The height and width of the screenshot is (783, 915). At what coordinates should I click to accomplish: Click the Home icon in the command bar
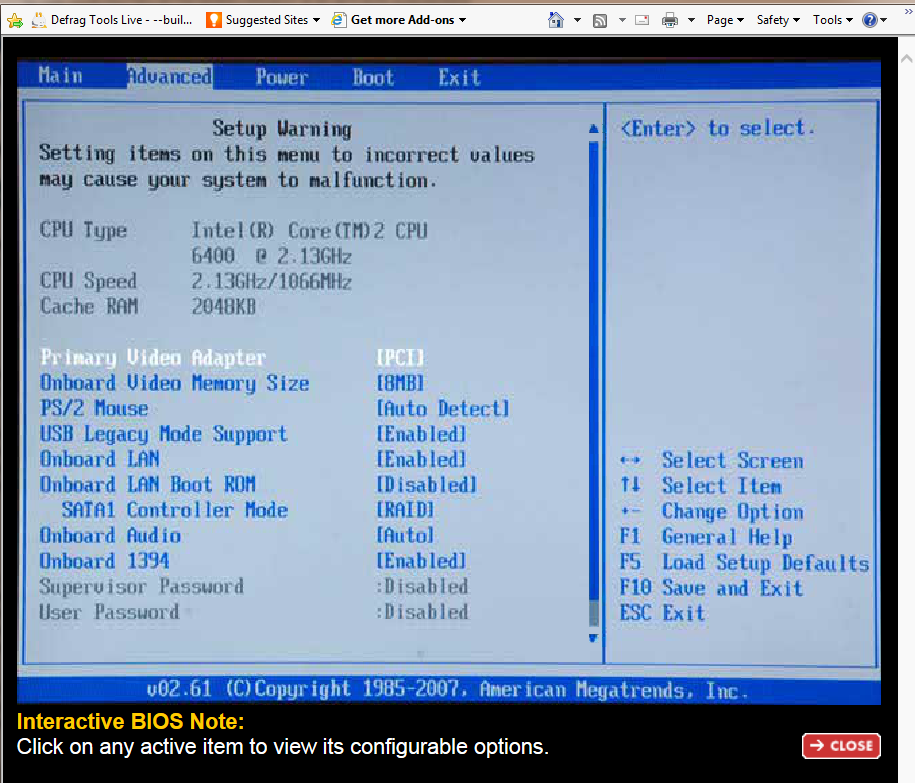[x=556, y=19]
